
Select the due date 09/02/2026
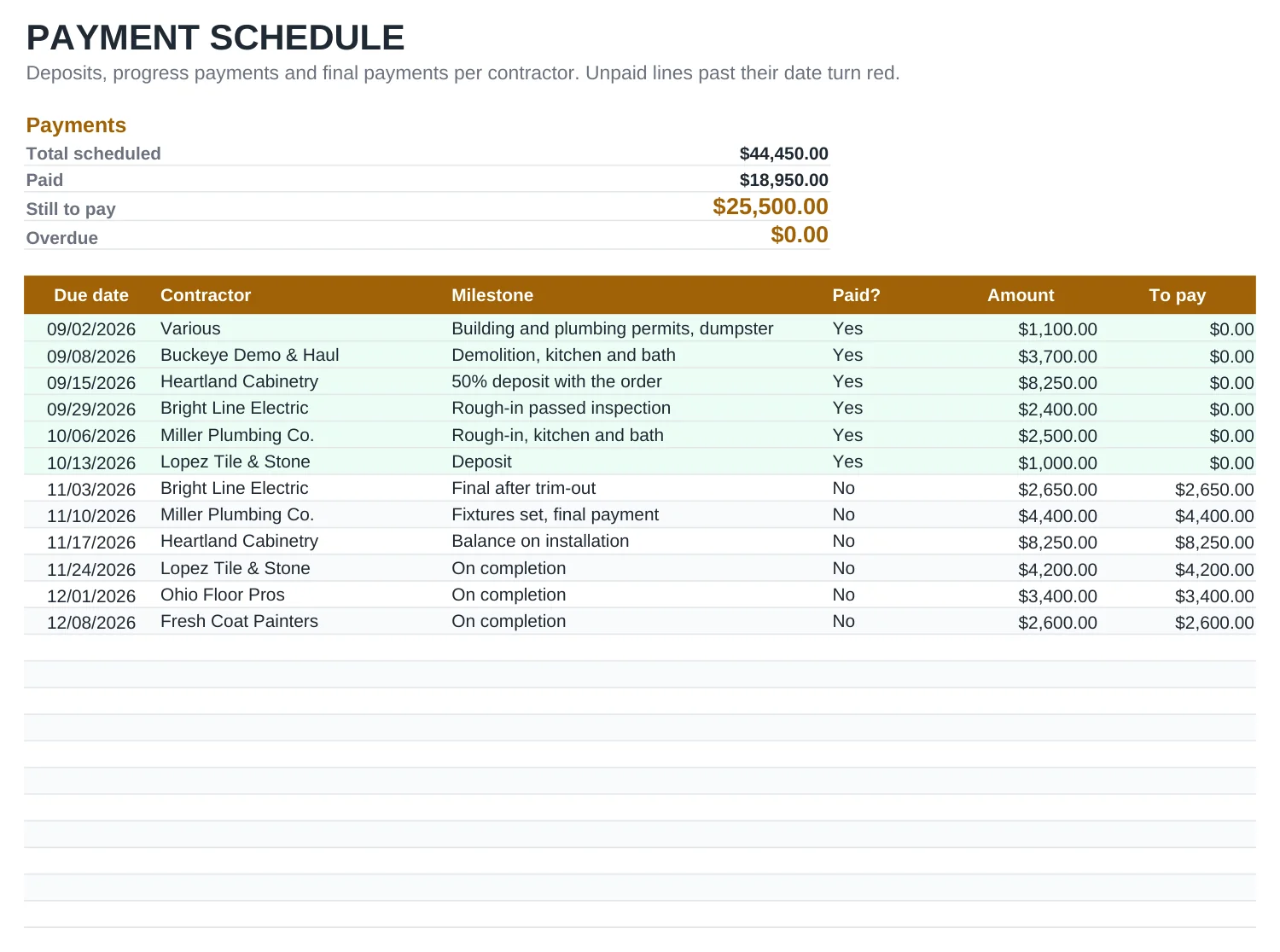coord(91,329)
